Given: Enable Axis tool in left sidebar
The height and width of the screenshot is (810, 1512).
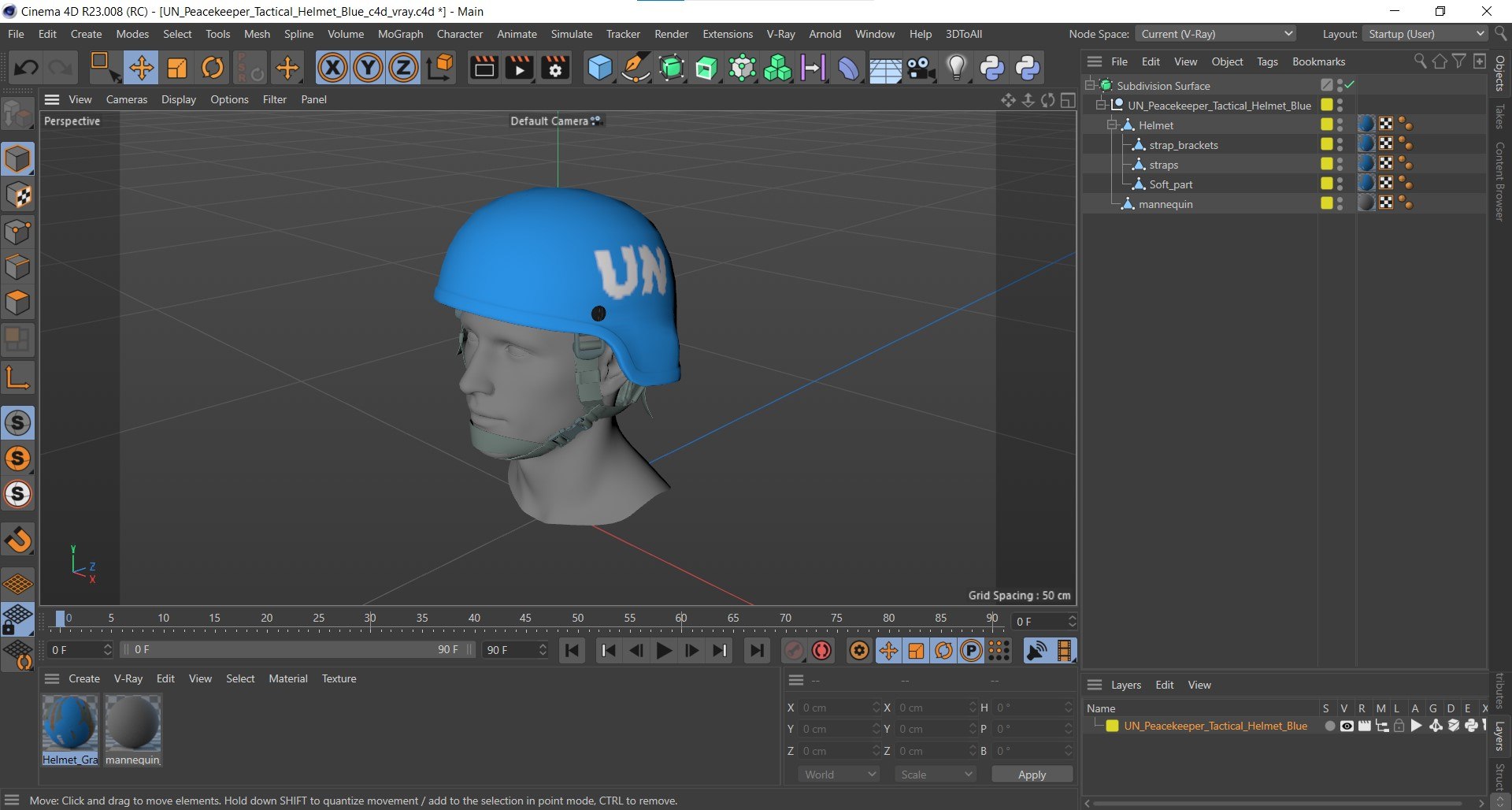Looking at the screenshot, I should [x=17, y=378].
